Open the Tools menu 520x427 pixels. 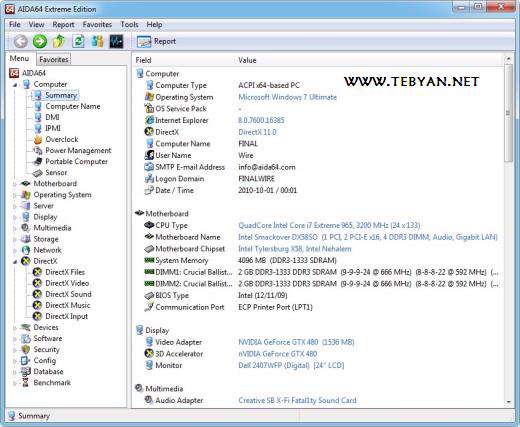click(x=129, y=24)
